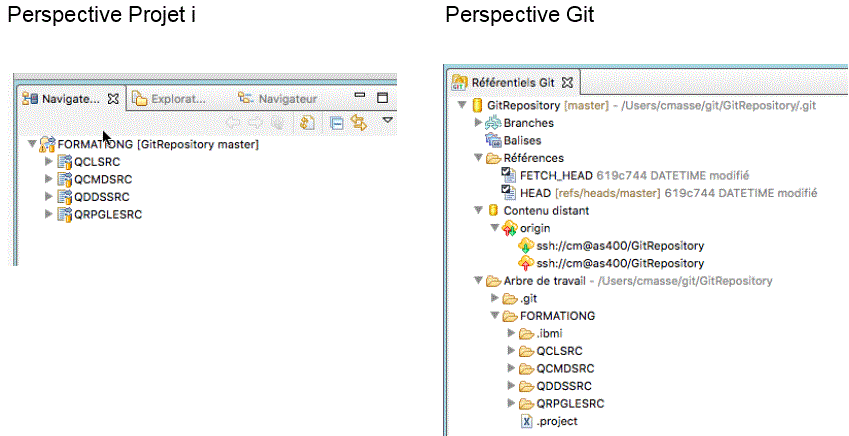849x436 pixels.
Task: Click the fetch URL green arrow icon
Action: pyautogui.click(x=526, y=246)
